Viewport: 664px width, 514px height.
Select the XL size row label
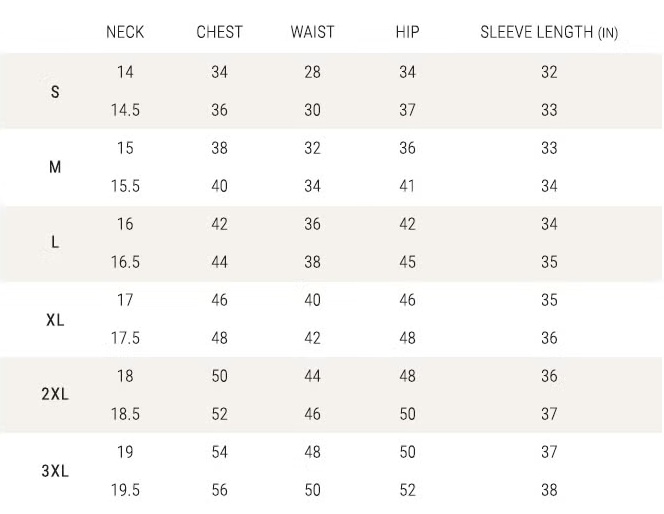pos(55,320)
